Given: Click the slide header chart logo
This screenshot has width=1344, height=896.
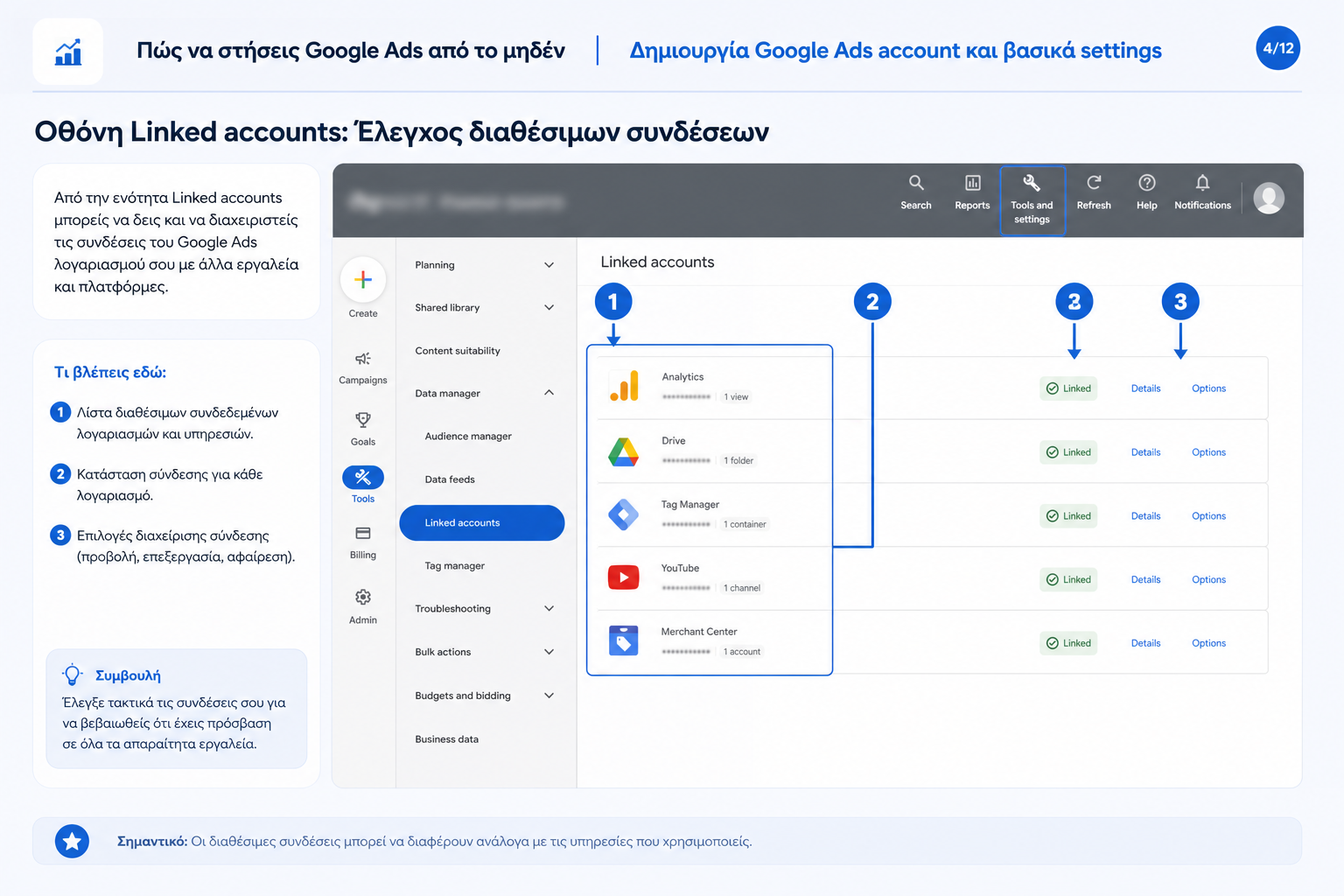Looking at the screenshot, I should (x=68, y=52).
